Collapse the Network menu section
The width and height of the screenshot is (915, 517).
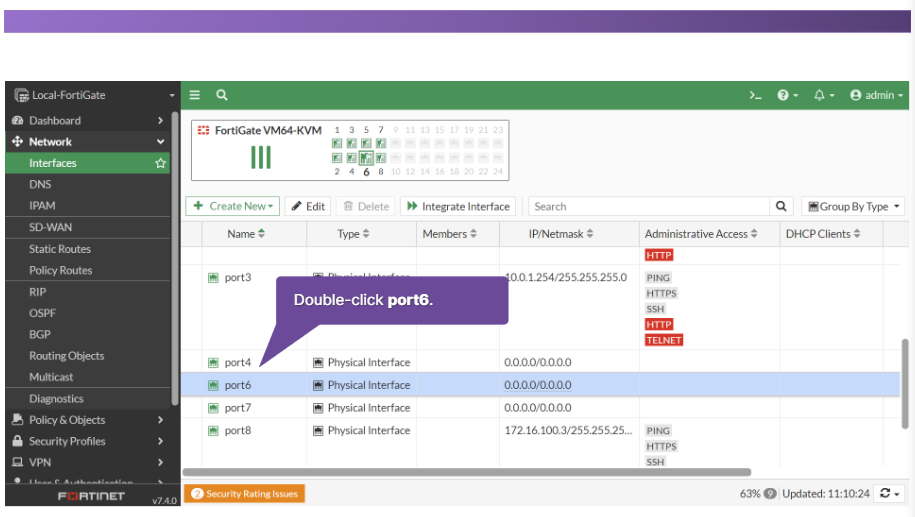88,142
